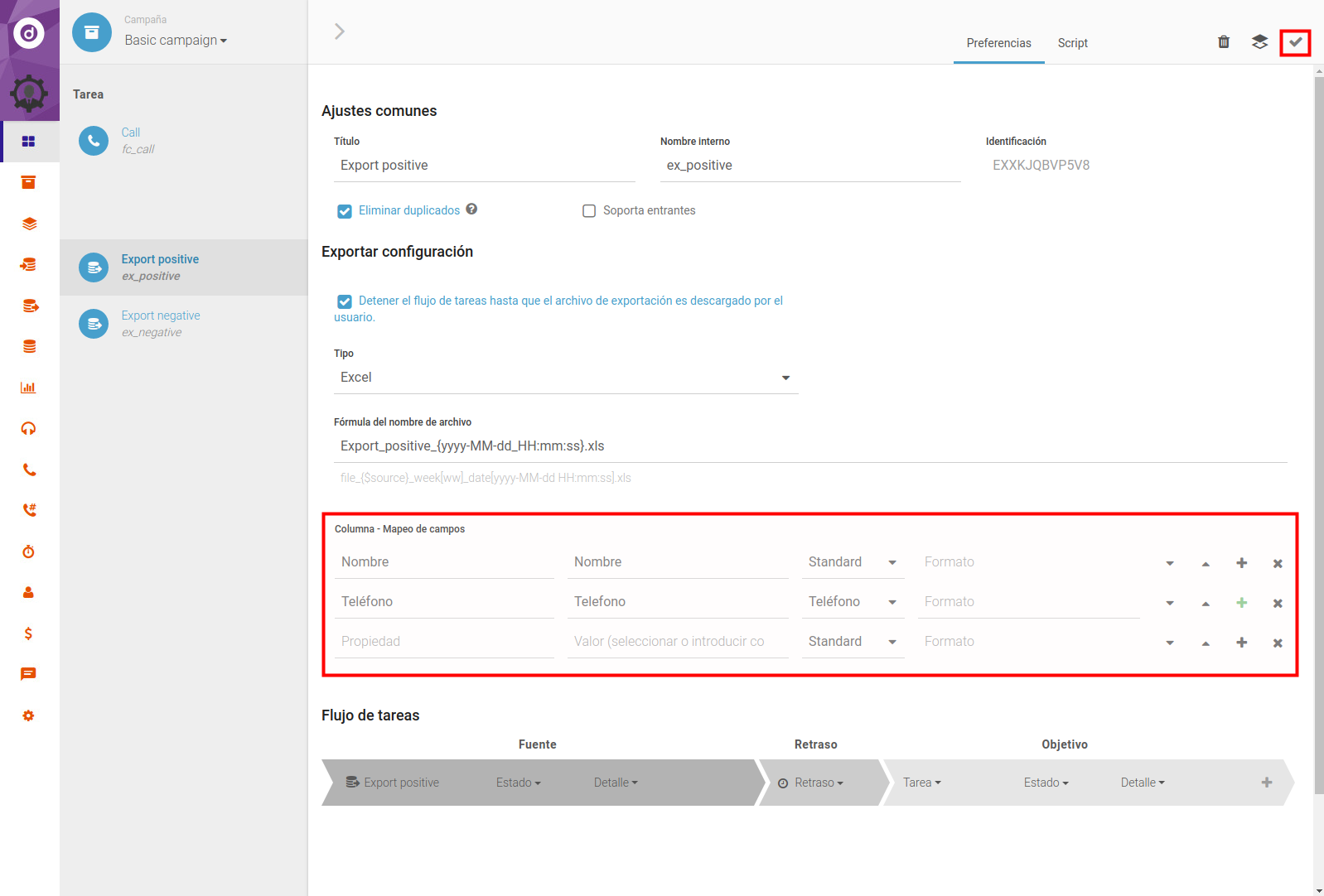Save changes with the checkmark icon
This screenshot has height=896, width=1324.
[x=1295, y=42]
